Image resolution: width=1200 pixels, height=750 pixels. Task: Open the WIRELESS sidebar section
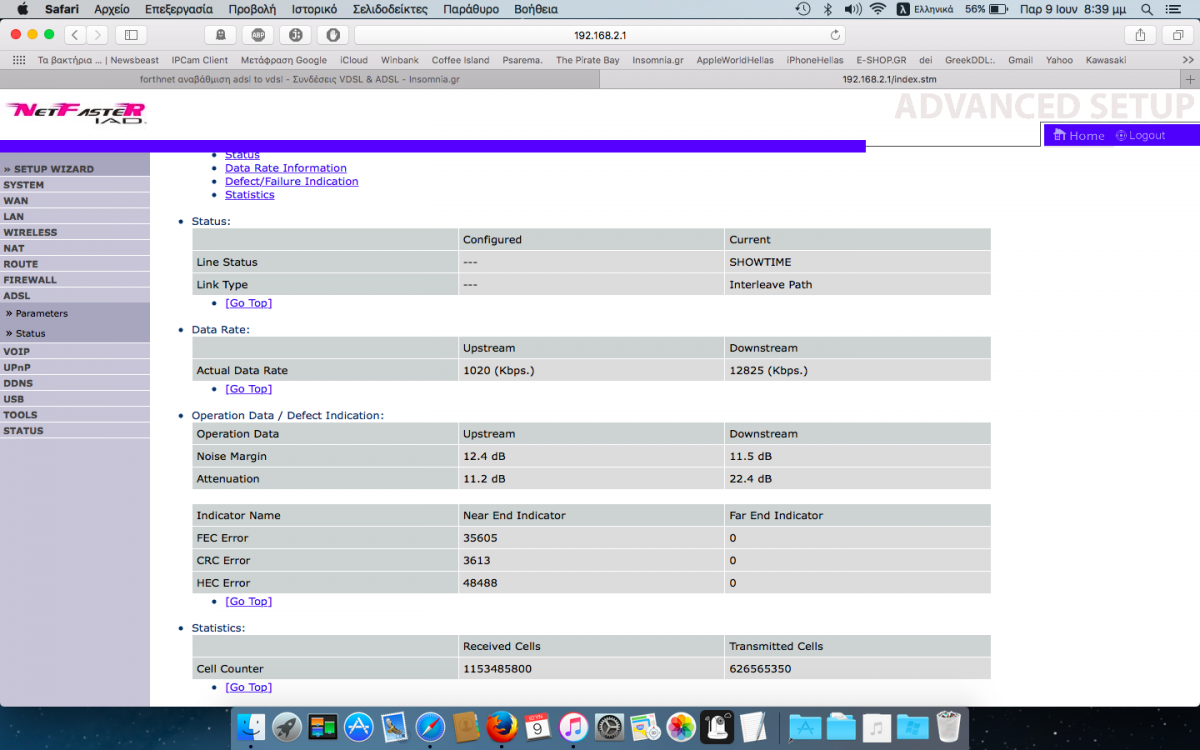[74, 232]
